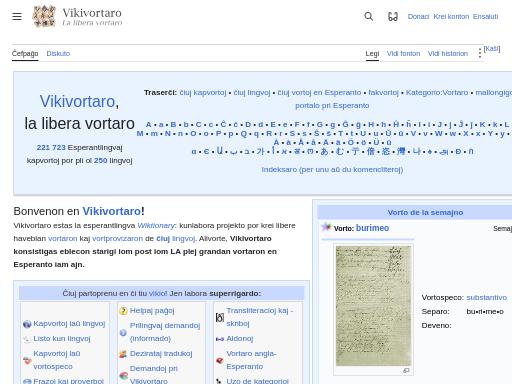Enlarge the manuscript image icon

click(406, 370)
